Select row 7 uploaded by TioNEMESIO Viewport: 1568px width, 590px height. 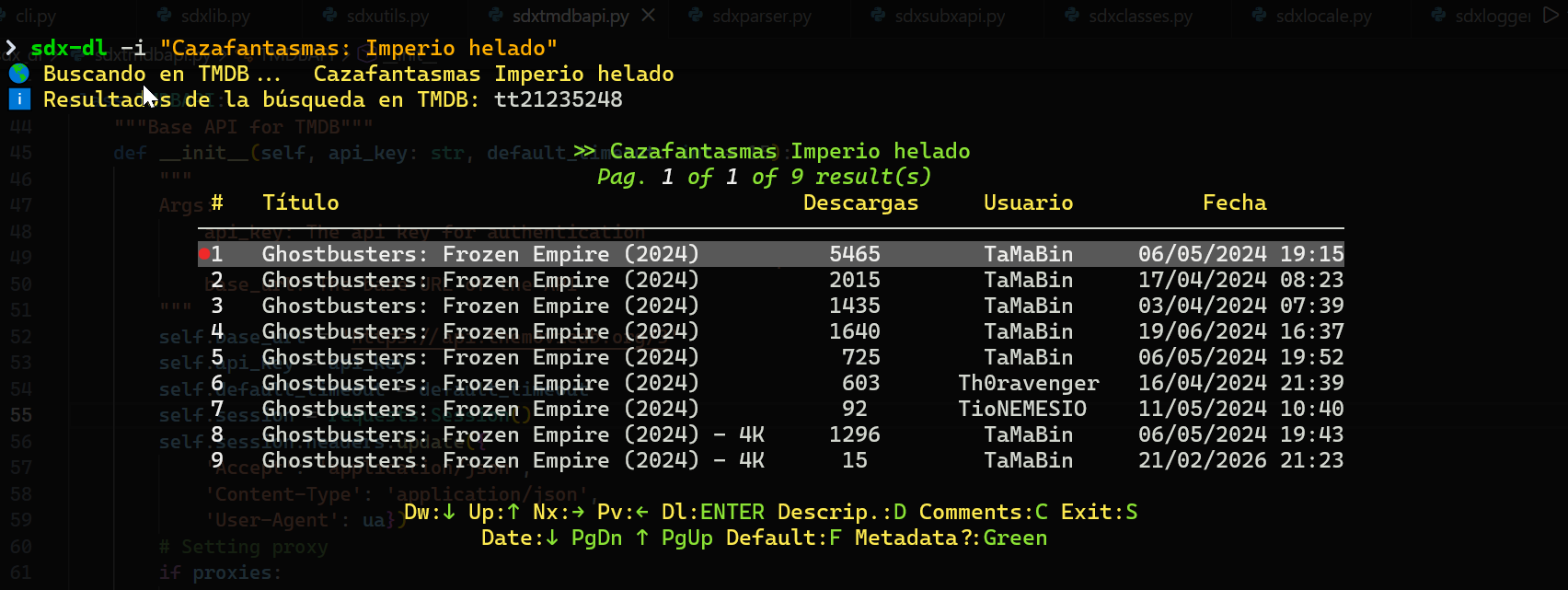point(771,409)
